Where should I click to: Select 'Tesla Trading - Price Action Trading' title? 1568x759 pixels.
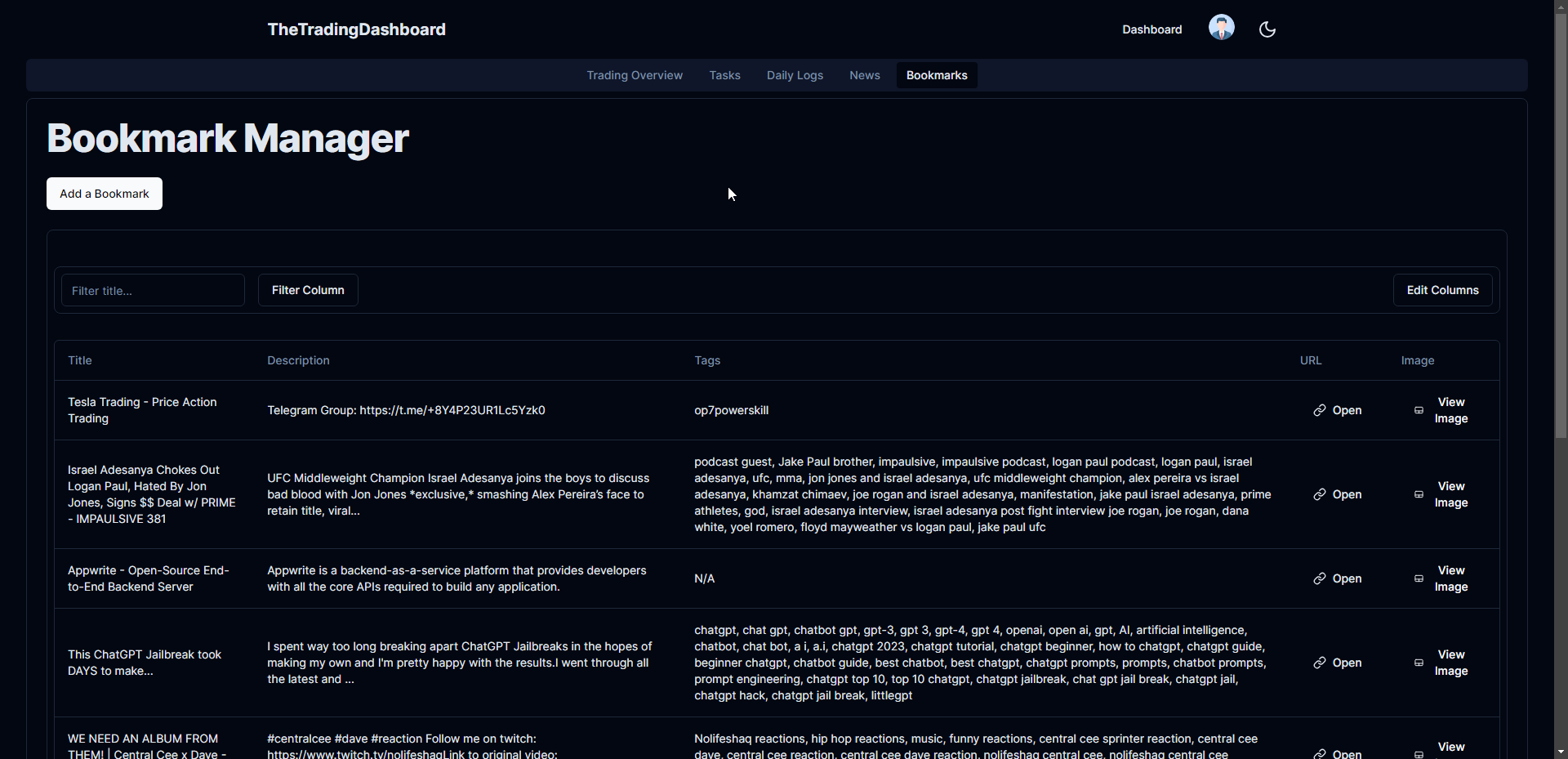pyautogui.click(x=142, y=410)
